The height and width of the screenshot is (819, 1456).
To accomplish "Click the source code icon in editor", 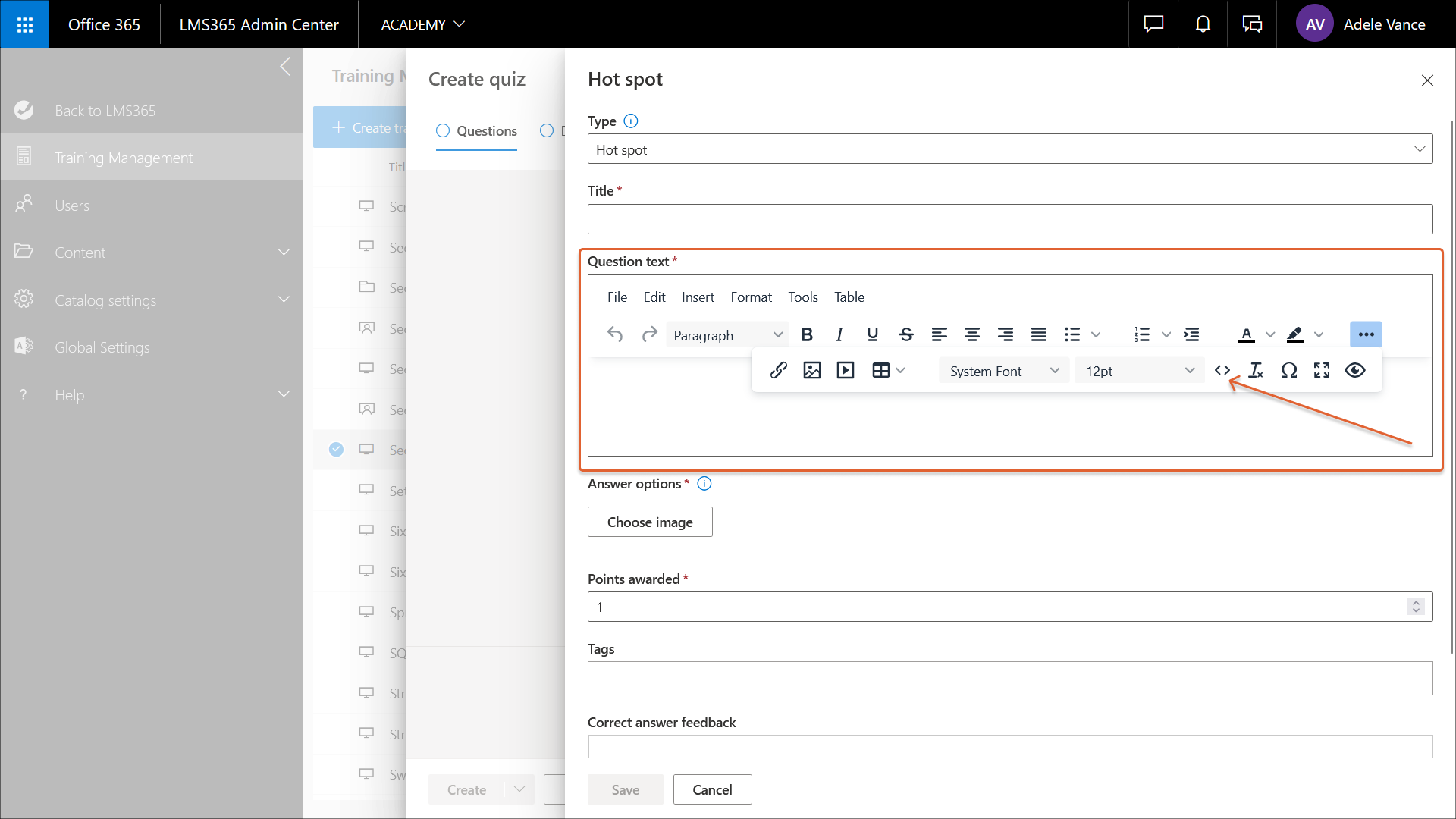I will click(1222, 370).
